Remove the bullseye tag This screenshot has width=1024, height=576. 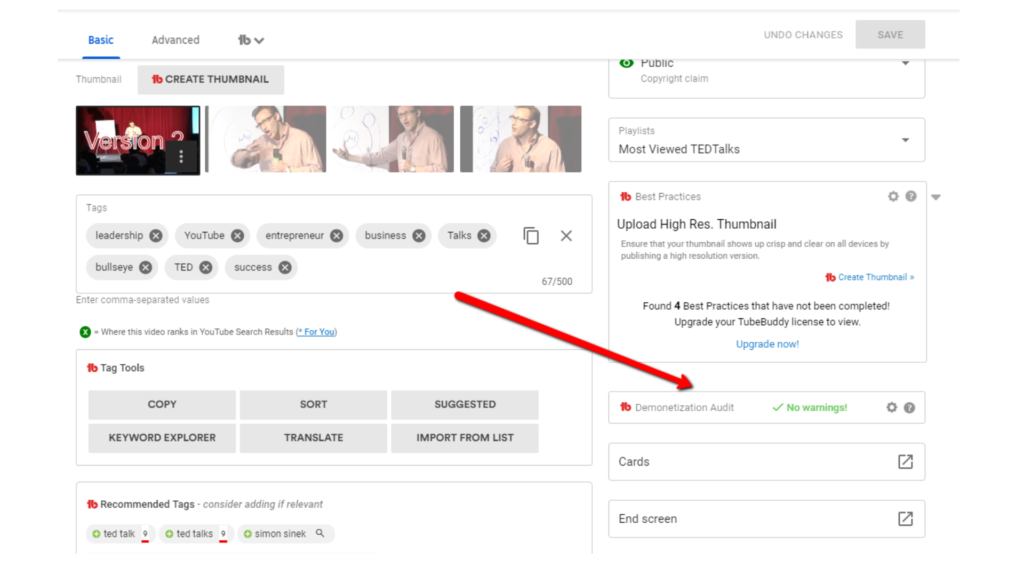pyautogui.click(x=146, y=267)
